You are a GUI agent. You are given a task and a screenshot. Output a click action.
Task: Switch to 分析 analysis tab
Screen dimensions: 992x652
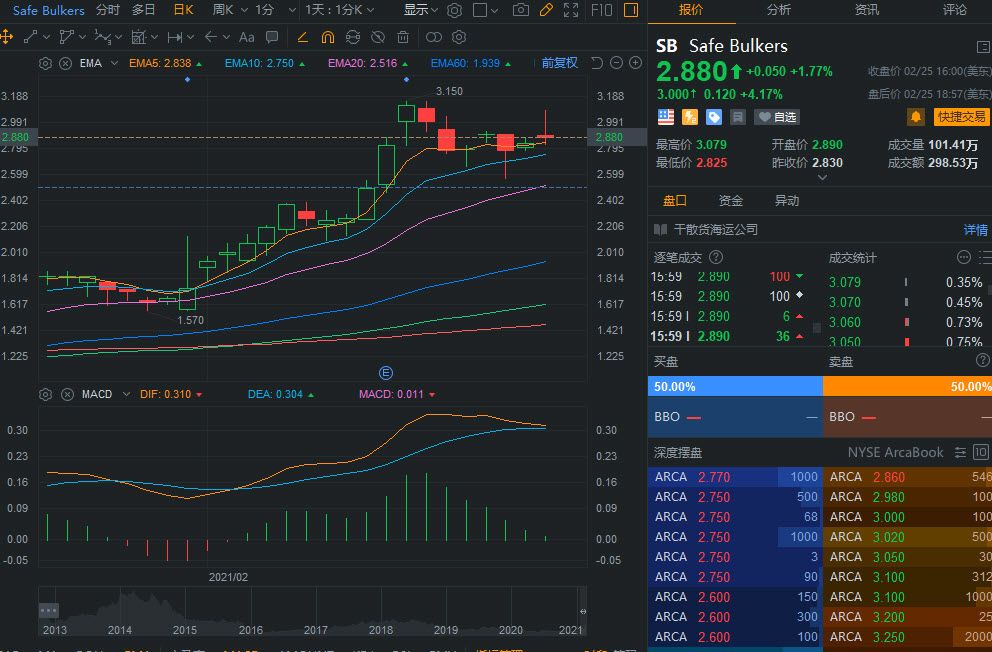click(778, 9)
